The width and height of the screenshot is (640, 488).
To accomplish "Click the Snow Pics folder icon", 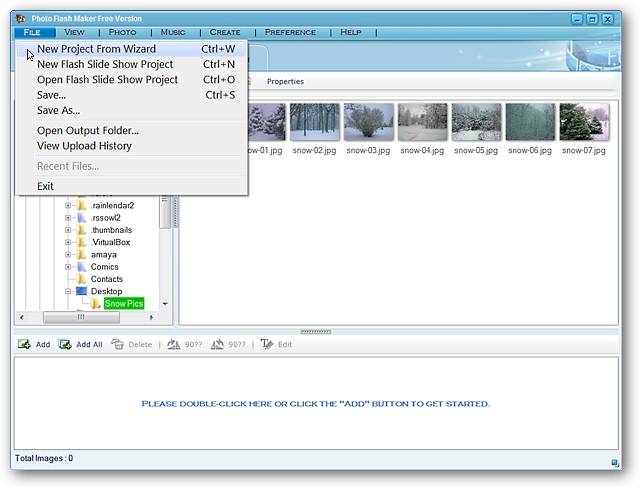I will [95, 304].
